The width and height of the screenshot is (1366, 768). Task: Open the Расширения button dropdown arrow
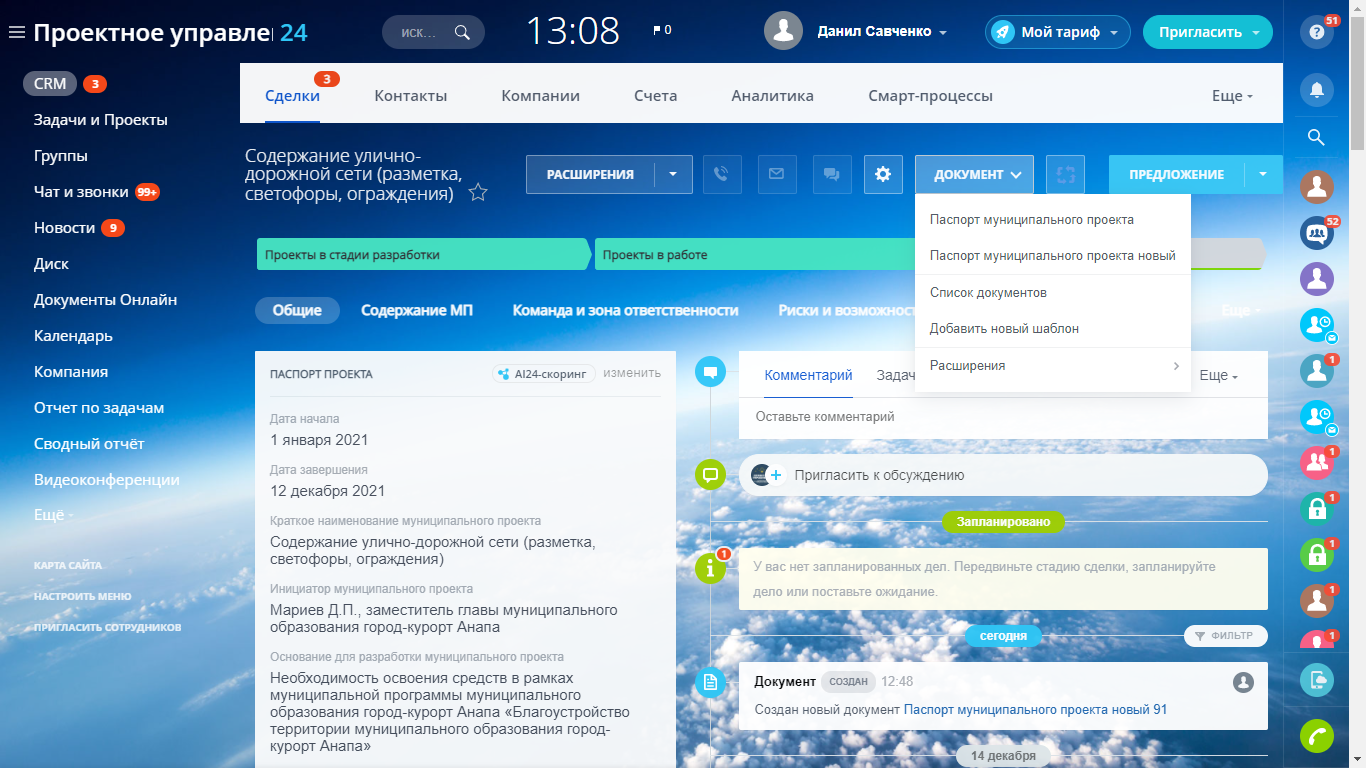(x=673, y=174)
